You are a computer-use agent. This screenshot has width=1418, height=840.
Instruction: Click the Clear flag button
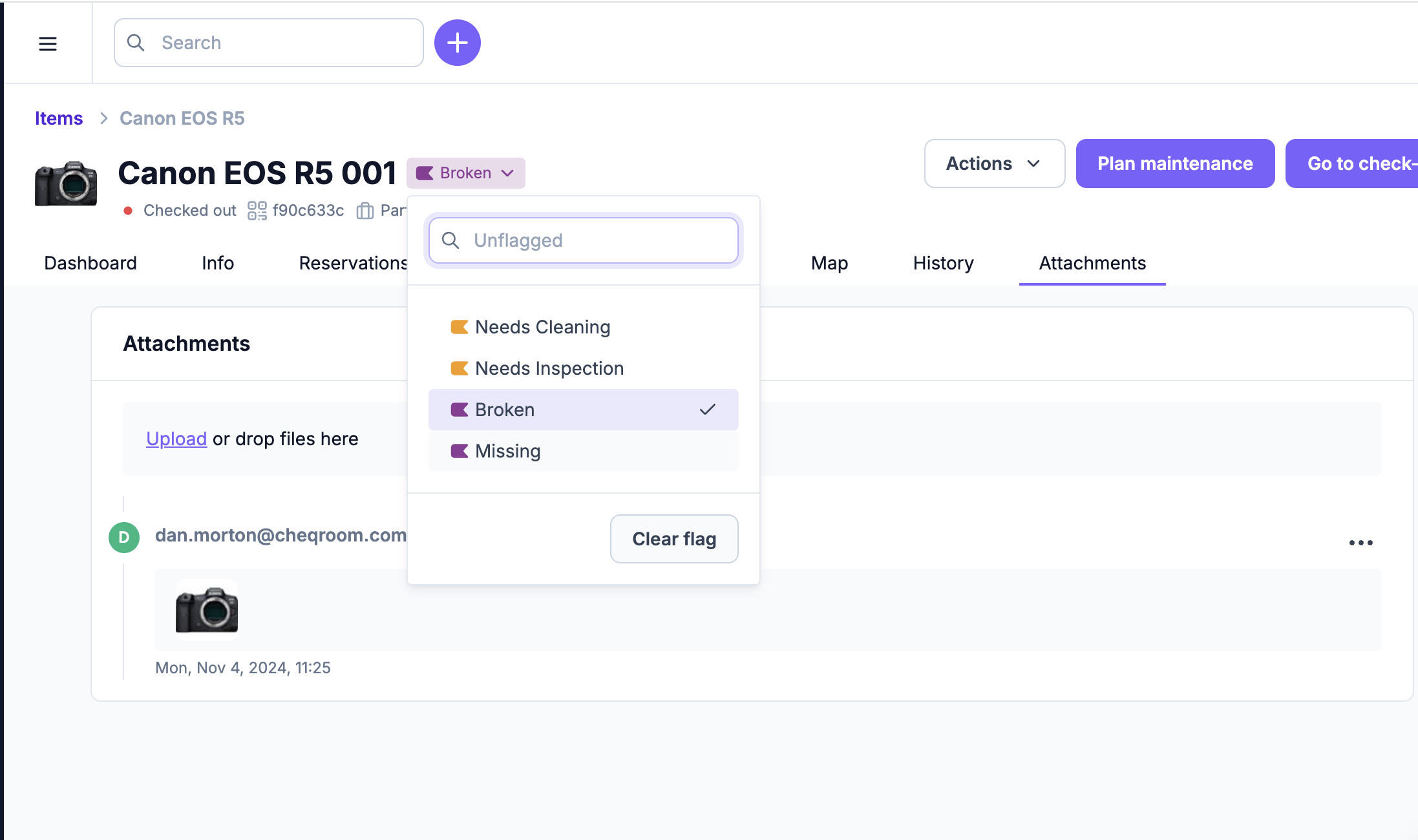tap(674, 539)
